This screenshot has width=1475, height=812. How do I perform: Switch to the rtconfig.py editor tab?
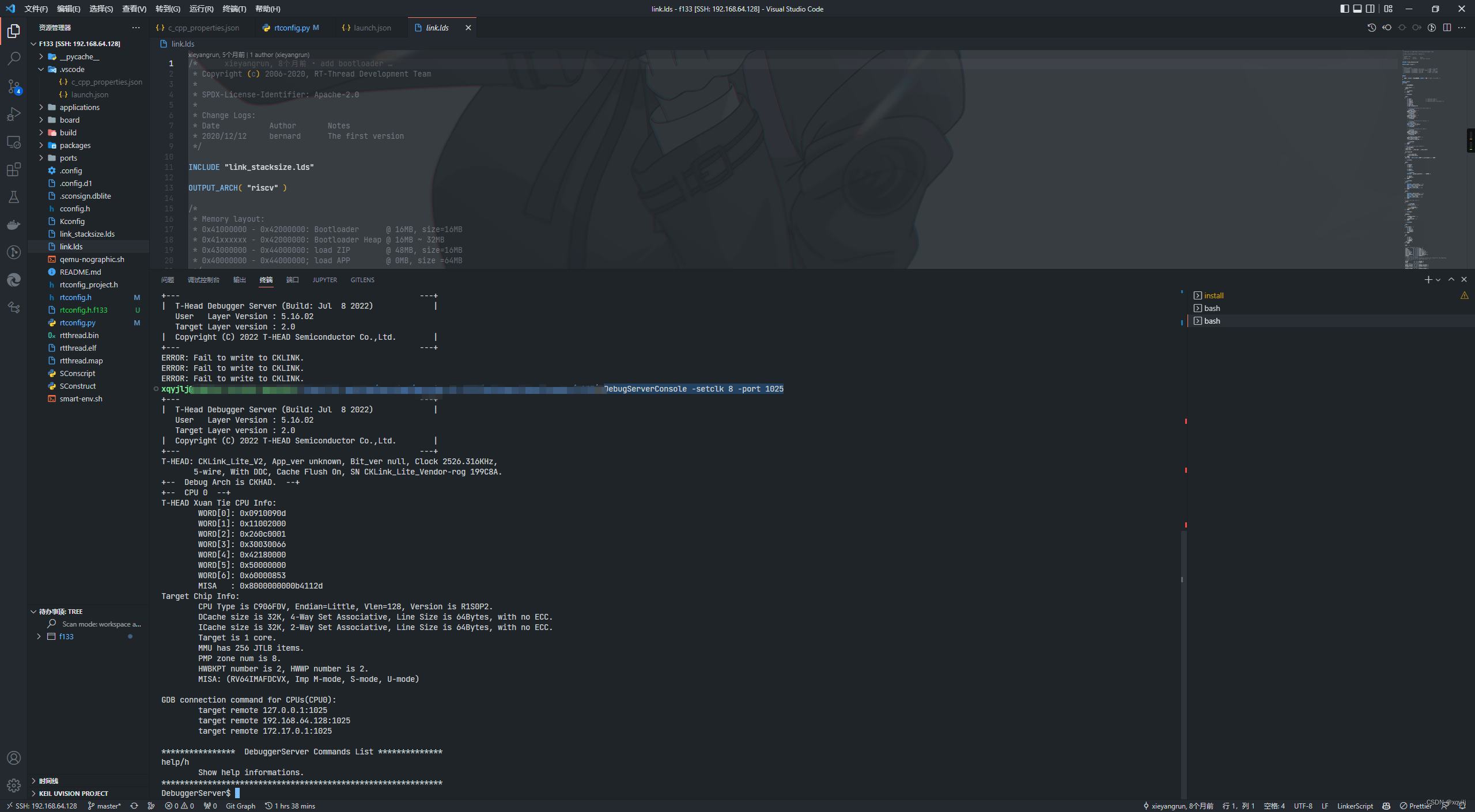(x=291, y=27)
